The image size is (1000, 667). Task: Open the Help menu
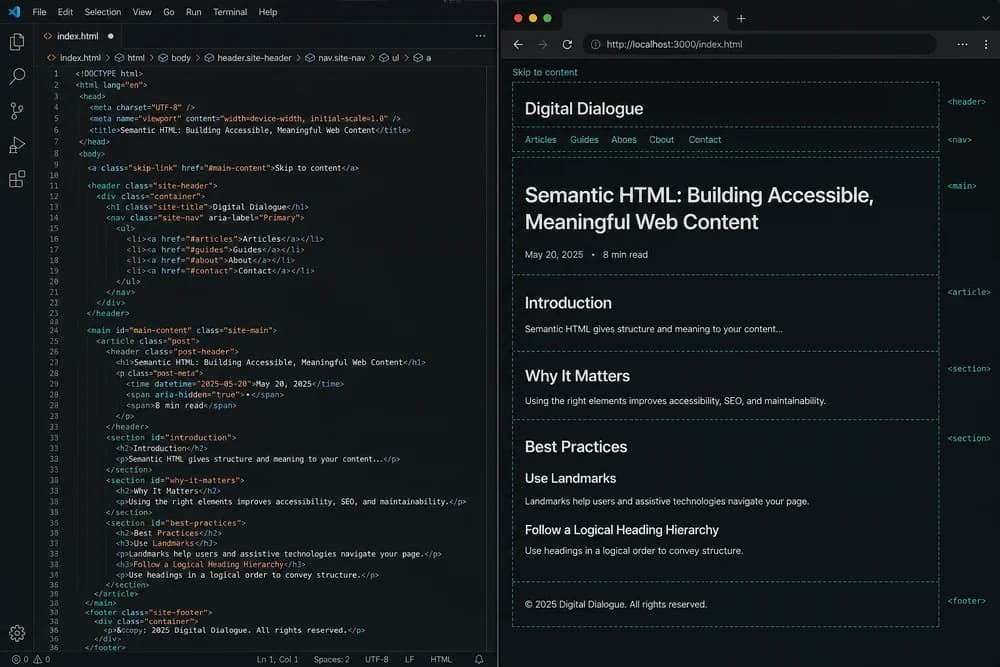[268, 11]
